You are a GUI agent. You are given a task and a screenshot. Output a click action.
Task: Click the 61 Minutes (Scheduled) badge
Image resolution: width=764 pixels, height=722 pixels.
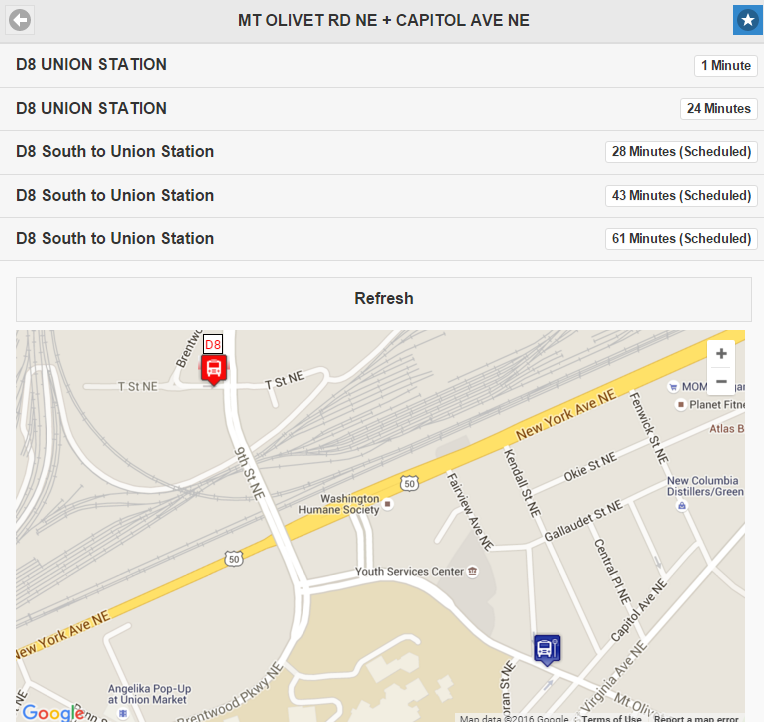pyautogui.click(x=681, y=239)
